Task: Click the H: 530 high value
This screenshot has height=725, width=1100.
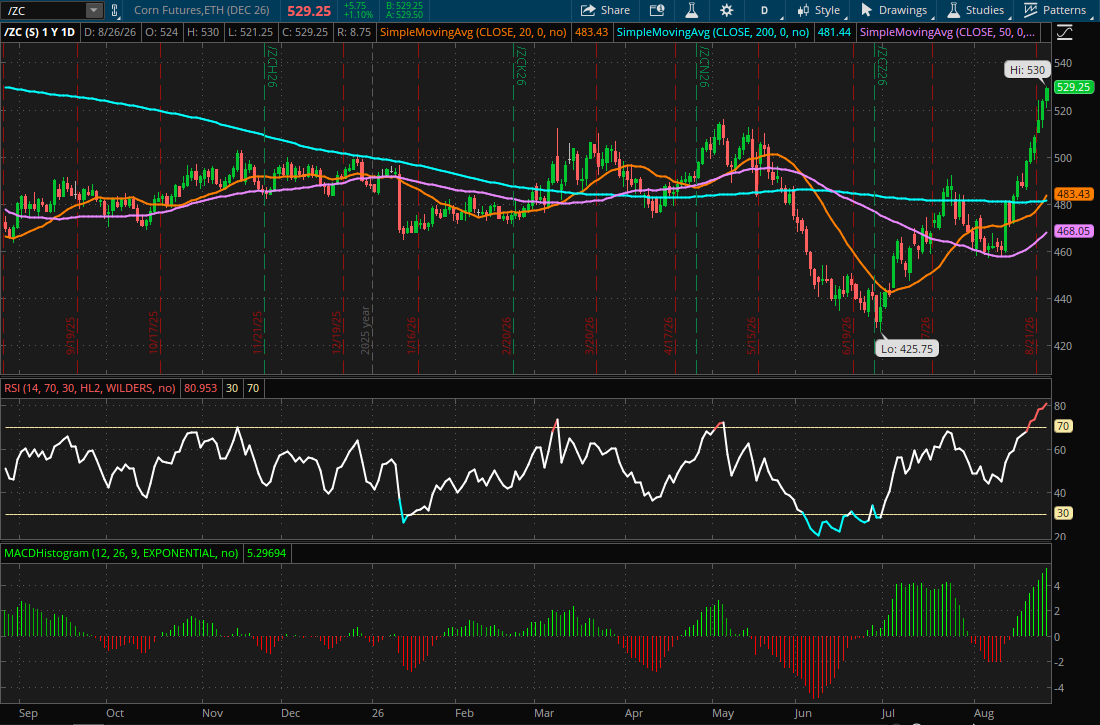Action: pos(203,32)
